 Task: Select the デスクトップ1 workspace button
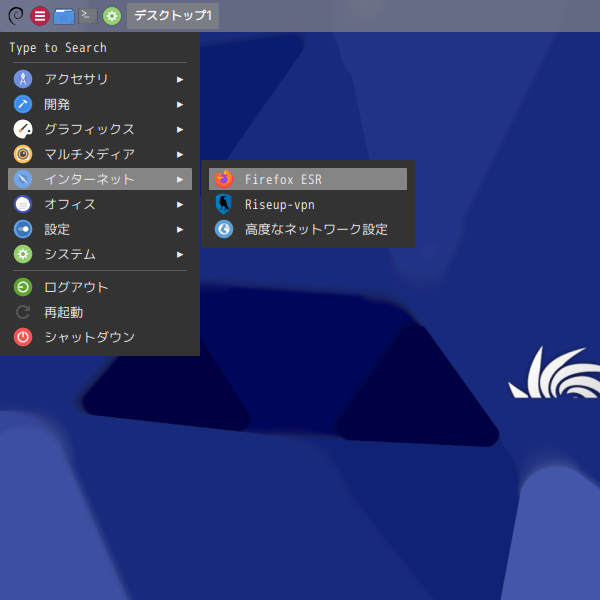coord(173,16)
